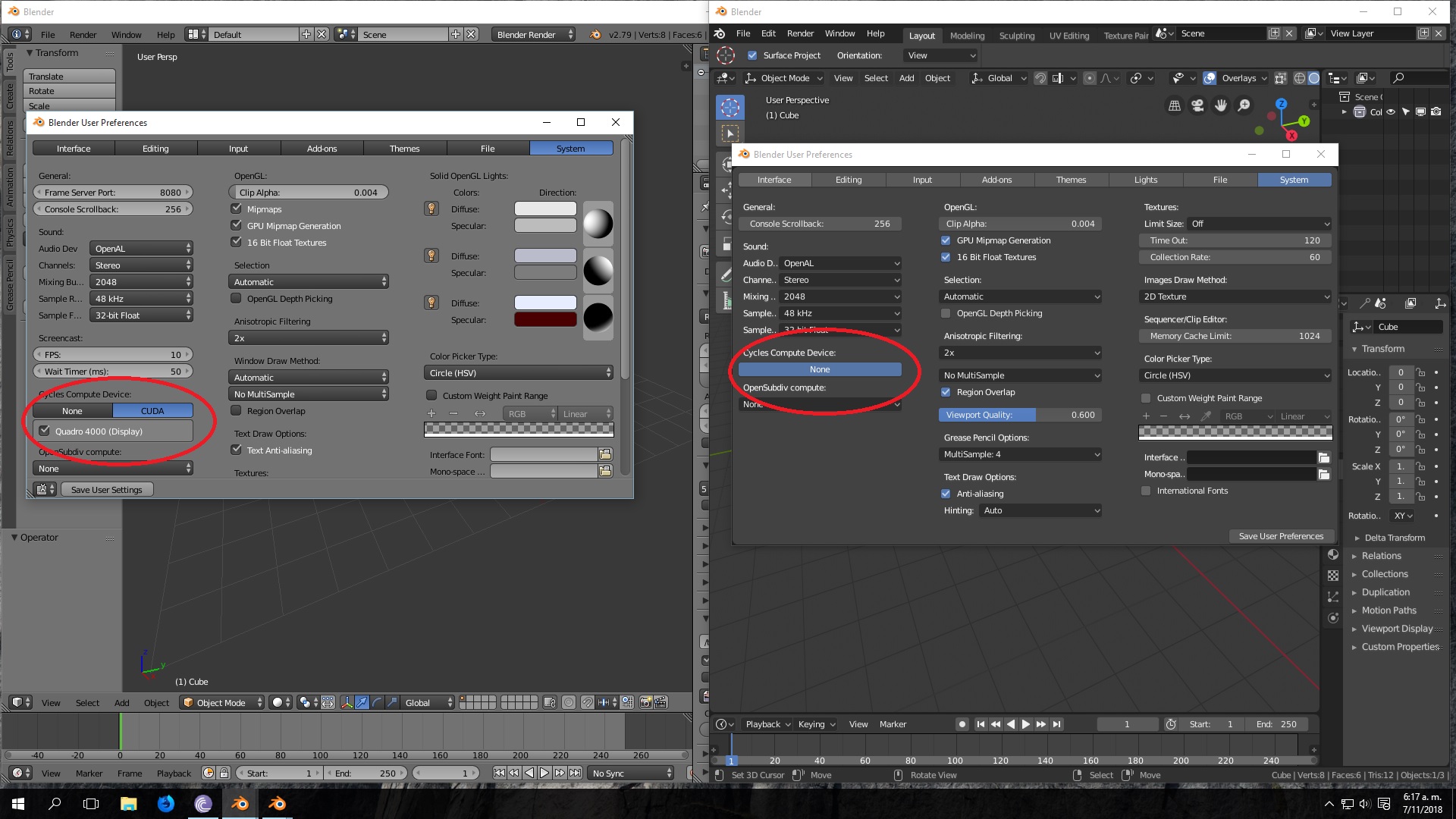This screenshot has height=819, width=1456.
Task: Switch to Input tab in 2.8 preferences
Action: click(x=922, y=180)
